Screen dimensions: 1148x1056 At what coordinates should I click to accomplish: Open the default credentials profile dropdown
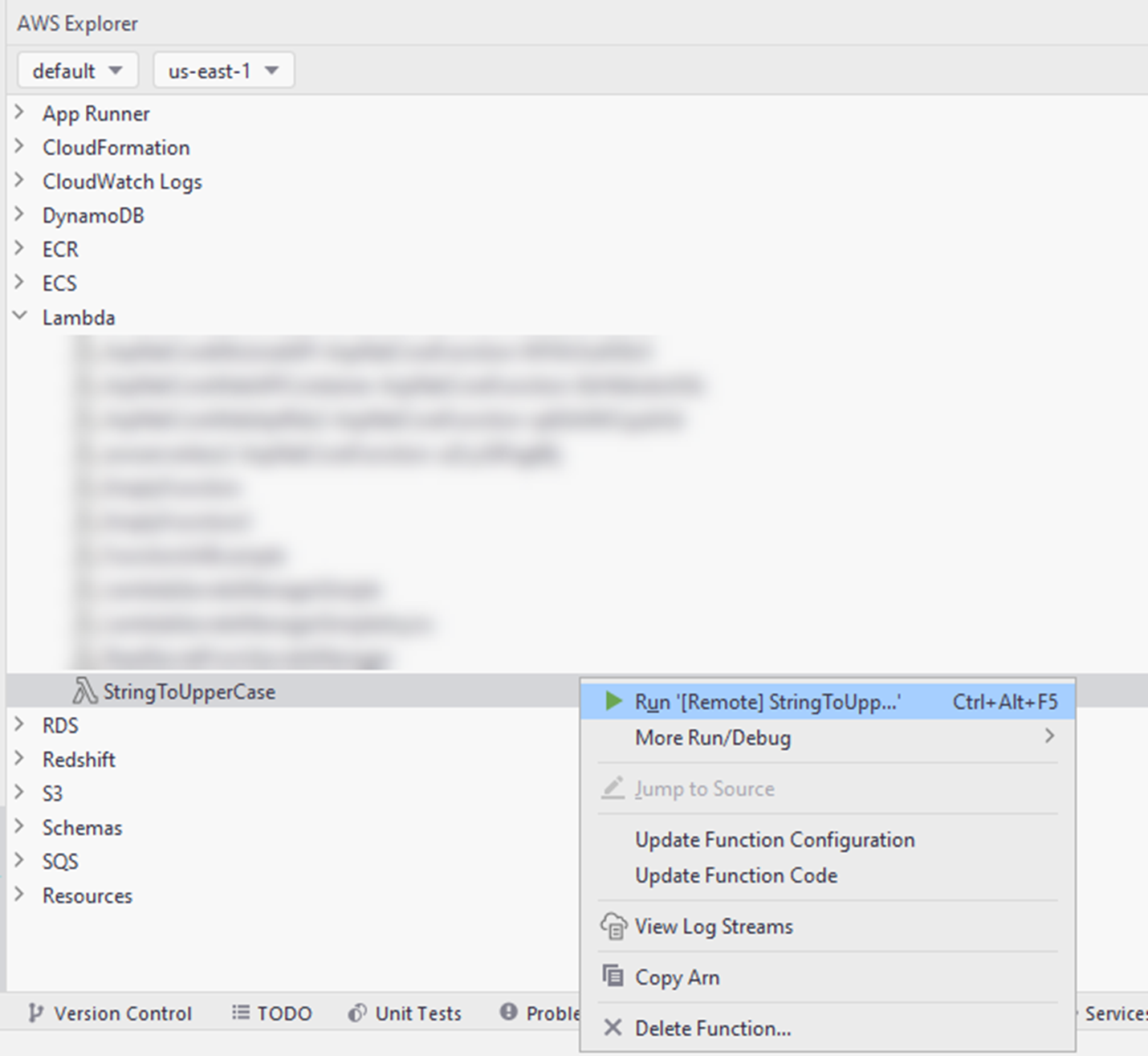click(78, 71)
